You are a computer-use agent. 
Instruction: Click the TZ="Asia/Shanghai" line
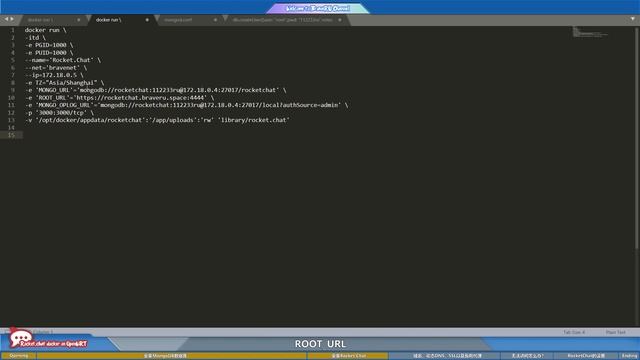(x=64, y=83)
